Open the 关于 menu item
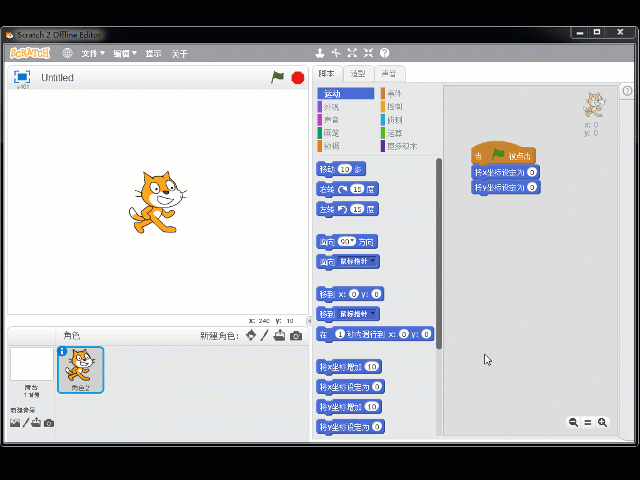This screenshot has height=480, width=640. coord(179,53)
